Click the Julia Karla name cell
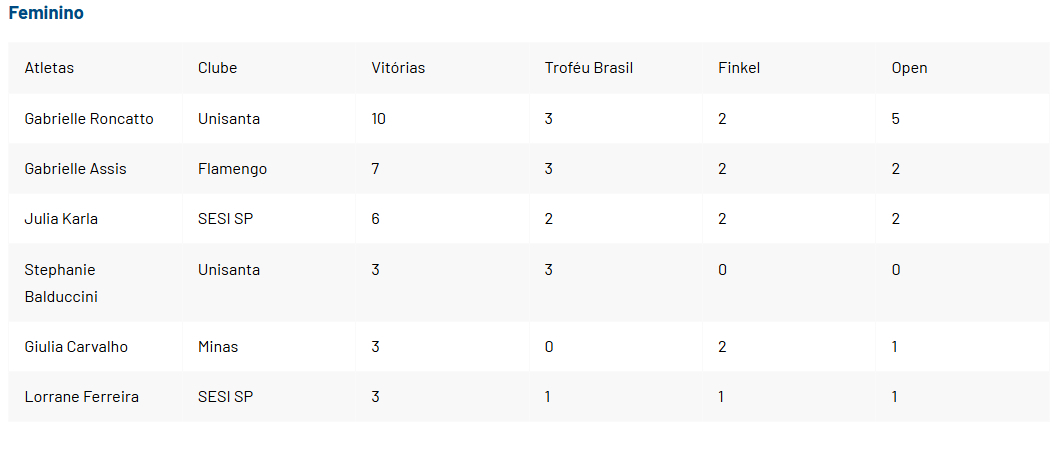The width and height of the screenshot is (1053, 457). tap(61, 219)
